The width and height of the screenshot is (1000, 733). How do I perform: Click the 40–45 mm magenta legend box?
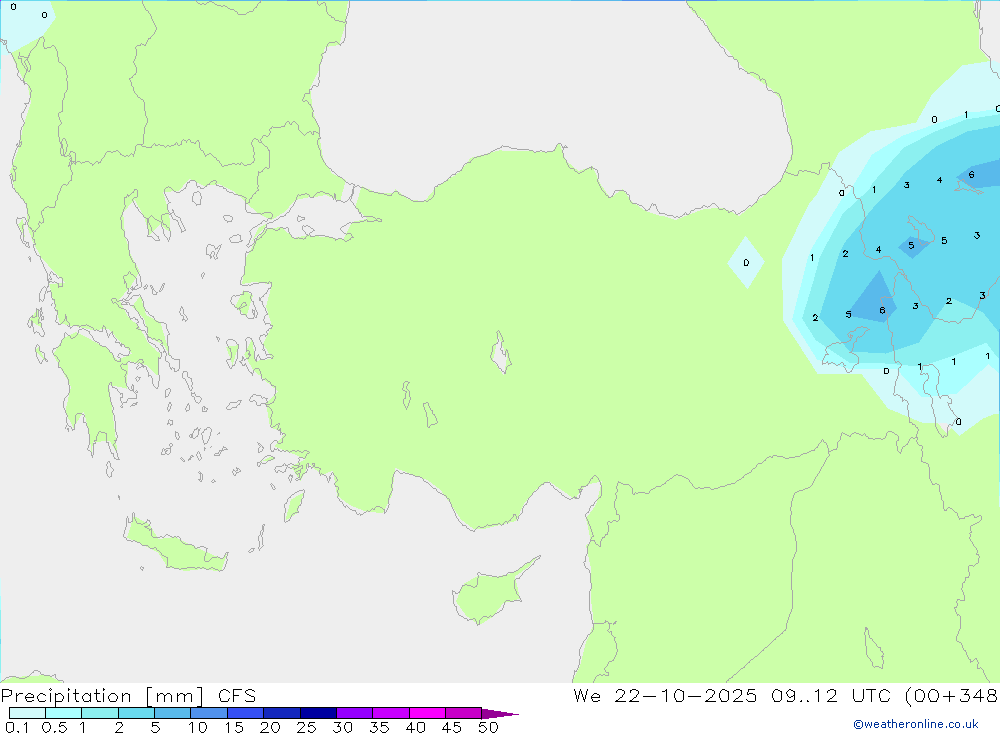click(x=427, y=713)
